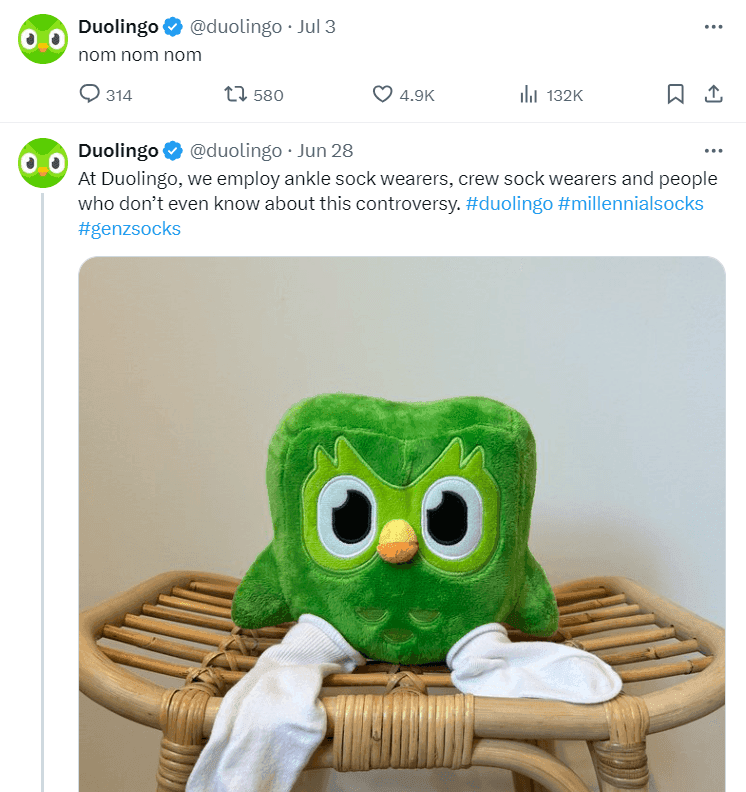Reply to the "nom nom nom" tweet
746x792 pixels.
pyautogui.click(x=90, y=95)
